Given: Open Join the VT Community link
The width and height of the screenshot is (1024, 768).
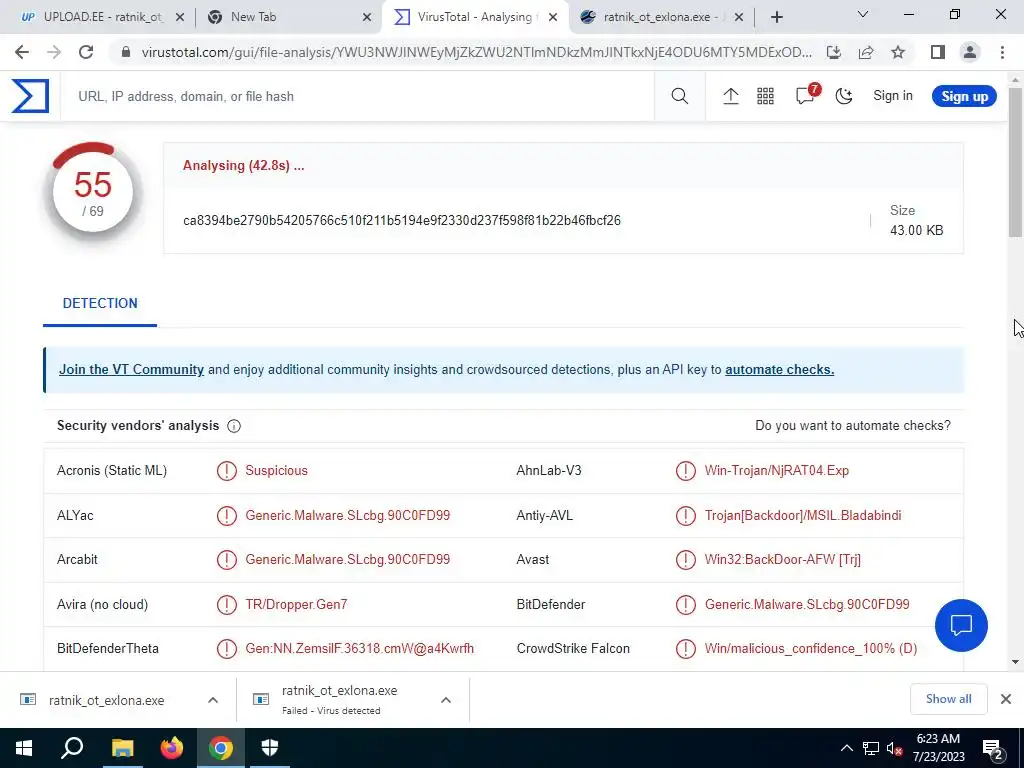Looking at the screenshot, I should tap(131, 370).
